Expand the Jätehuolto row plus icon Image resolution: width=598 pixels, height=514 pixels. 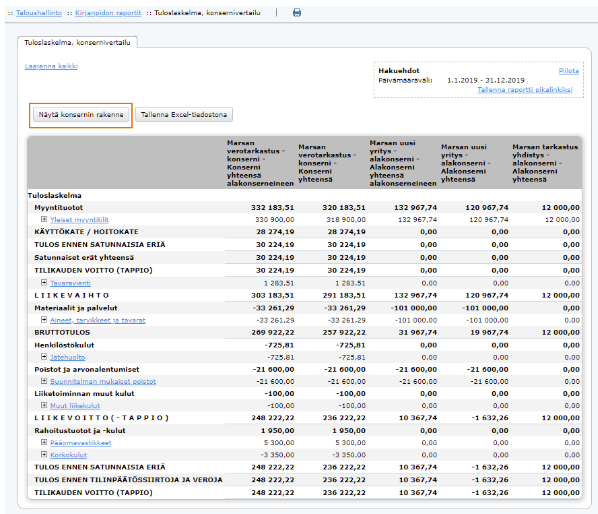(44, 357)
